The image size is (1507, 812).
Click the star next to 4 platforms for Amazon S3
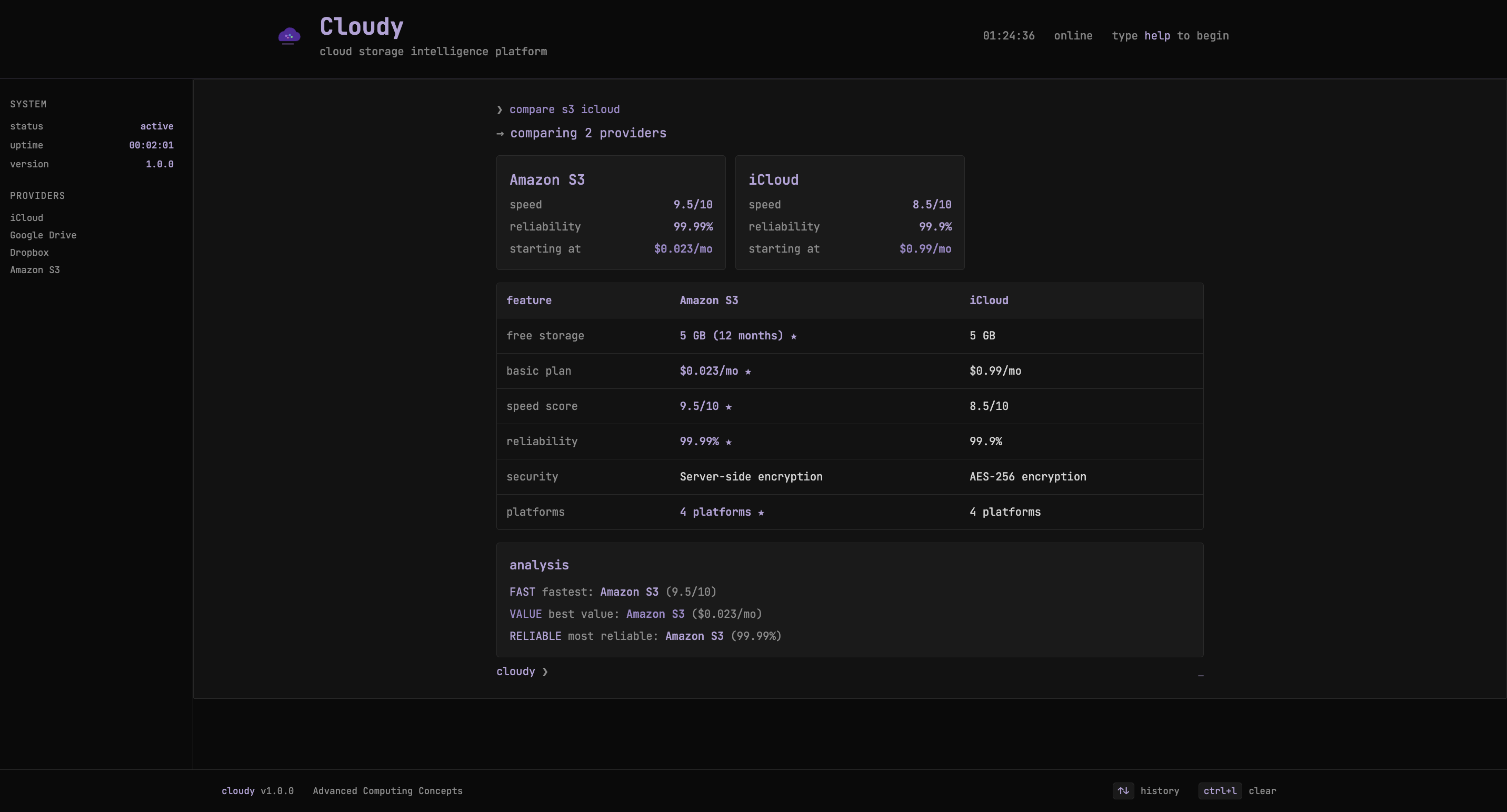[761, 513]
